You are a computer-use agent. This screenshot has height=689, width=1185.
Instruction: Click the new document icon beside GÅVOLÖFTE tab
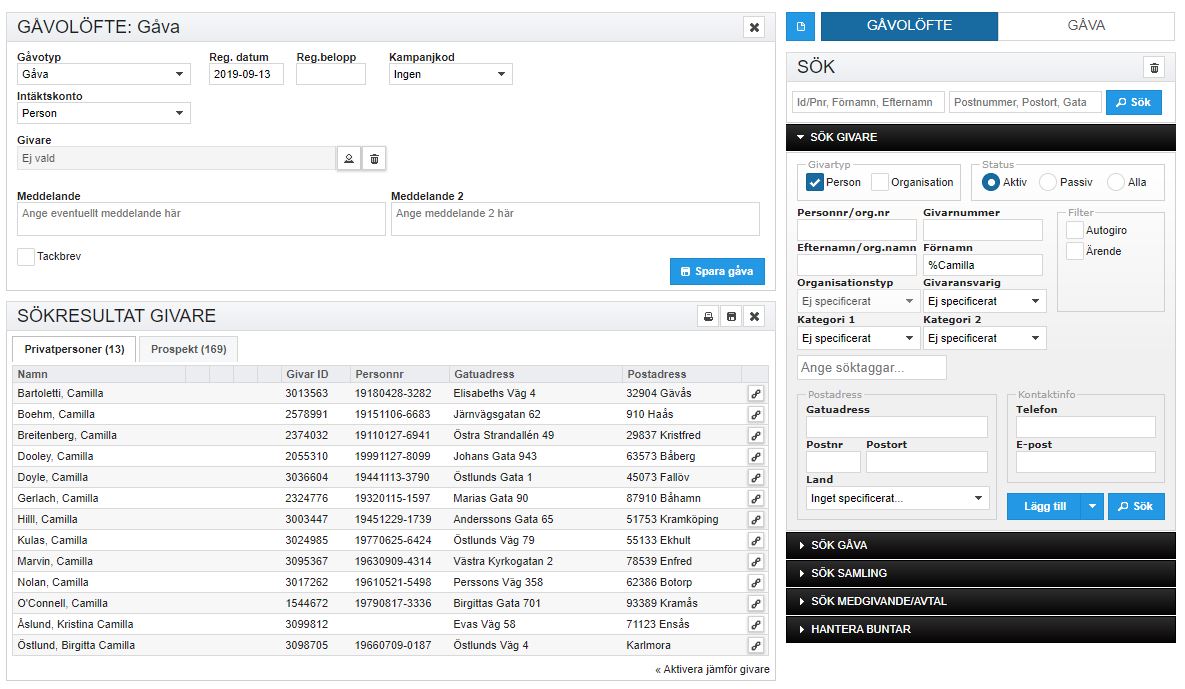[x=800, y=26]
